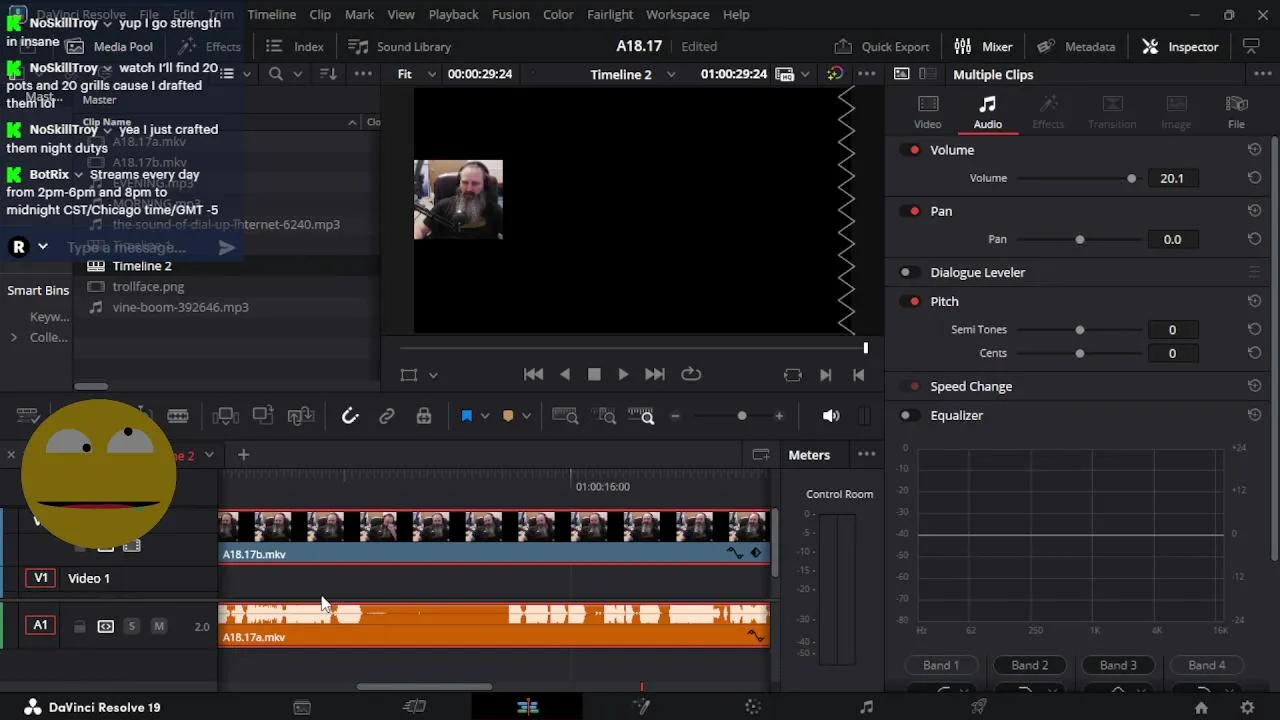Image resolution: width=1280 pixels, height=720 pixels.
Task: Add a blue flag to clip
Action: 466,416
